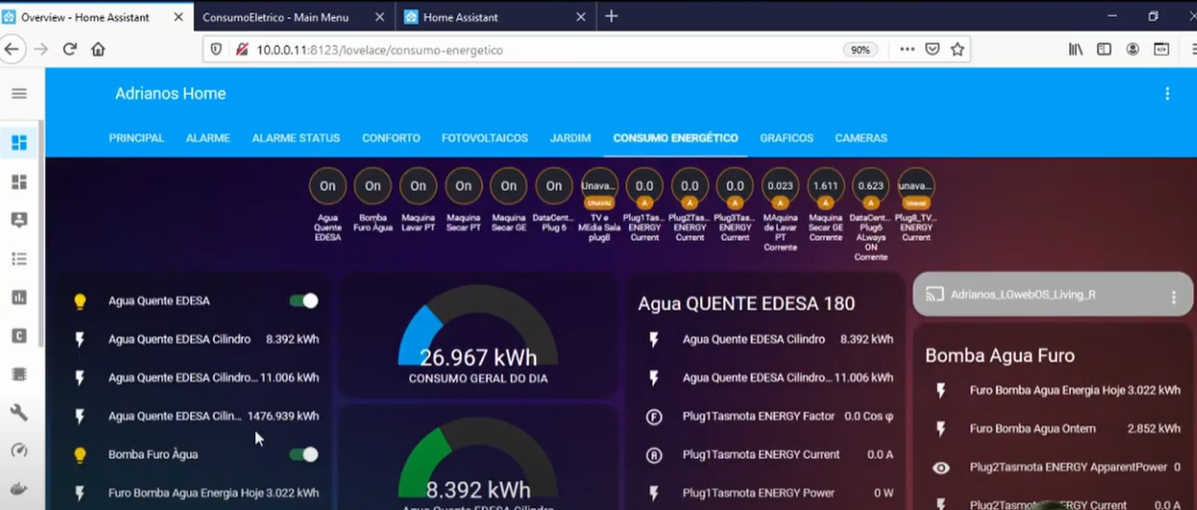Image resolution: width=1197 pixels, height=510 pixels.
Task: Open the Firefox page actions ellipsis menu
Action: point(906,49)
